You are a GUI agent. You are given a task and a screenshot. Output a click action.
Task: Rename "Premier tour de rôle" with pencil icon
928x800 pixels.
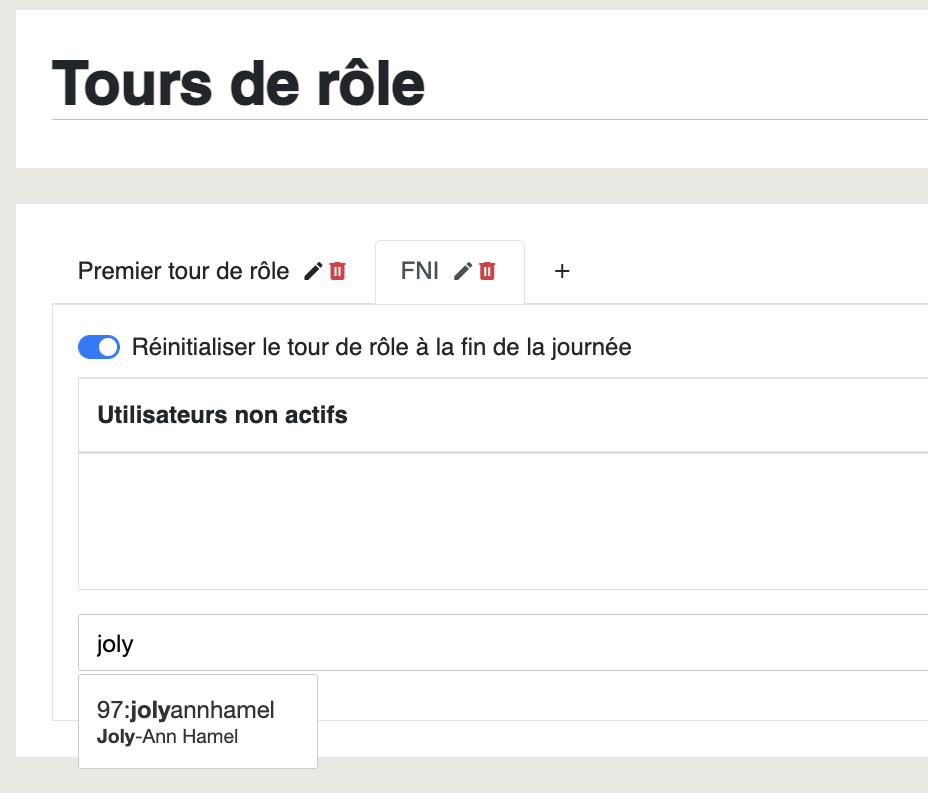tap(312, 271)
